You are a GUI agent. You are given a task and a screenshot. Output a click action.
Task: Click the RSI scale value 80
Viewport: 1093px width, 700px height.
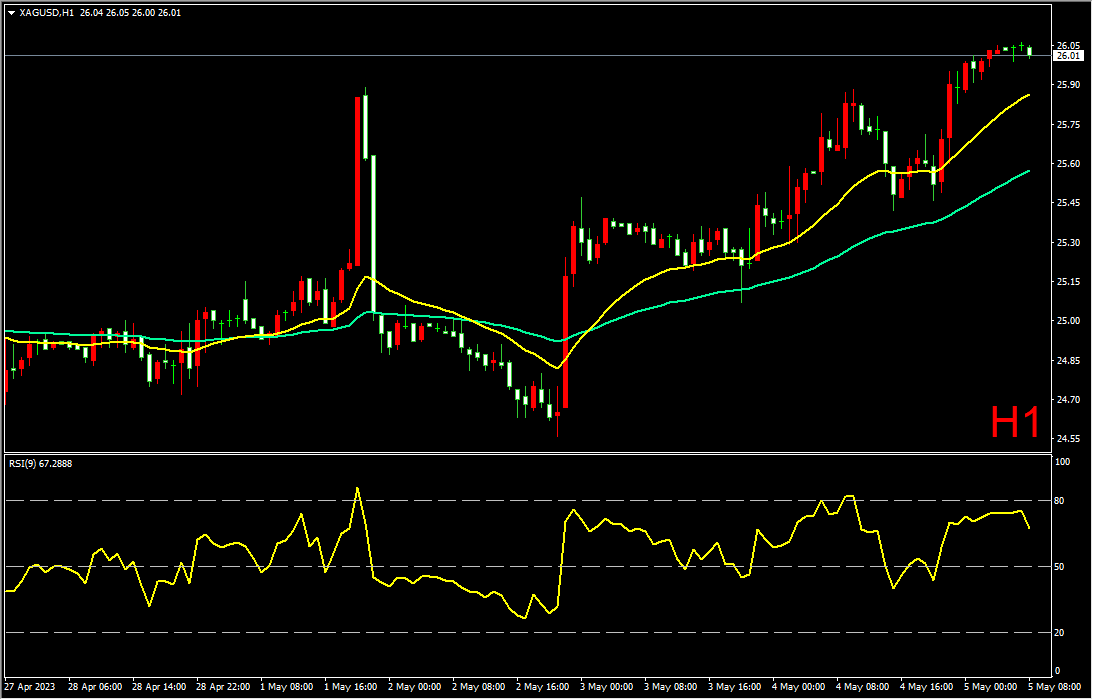[1061, 501]
